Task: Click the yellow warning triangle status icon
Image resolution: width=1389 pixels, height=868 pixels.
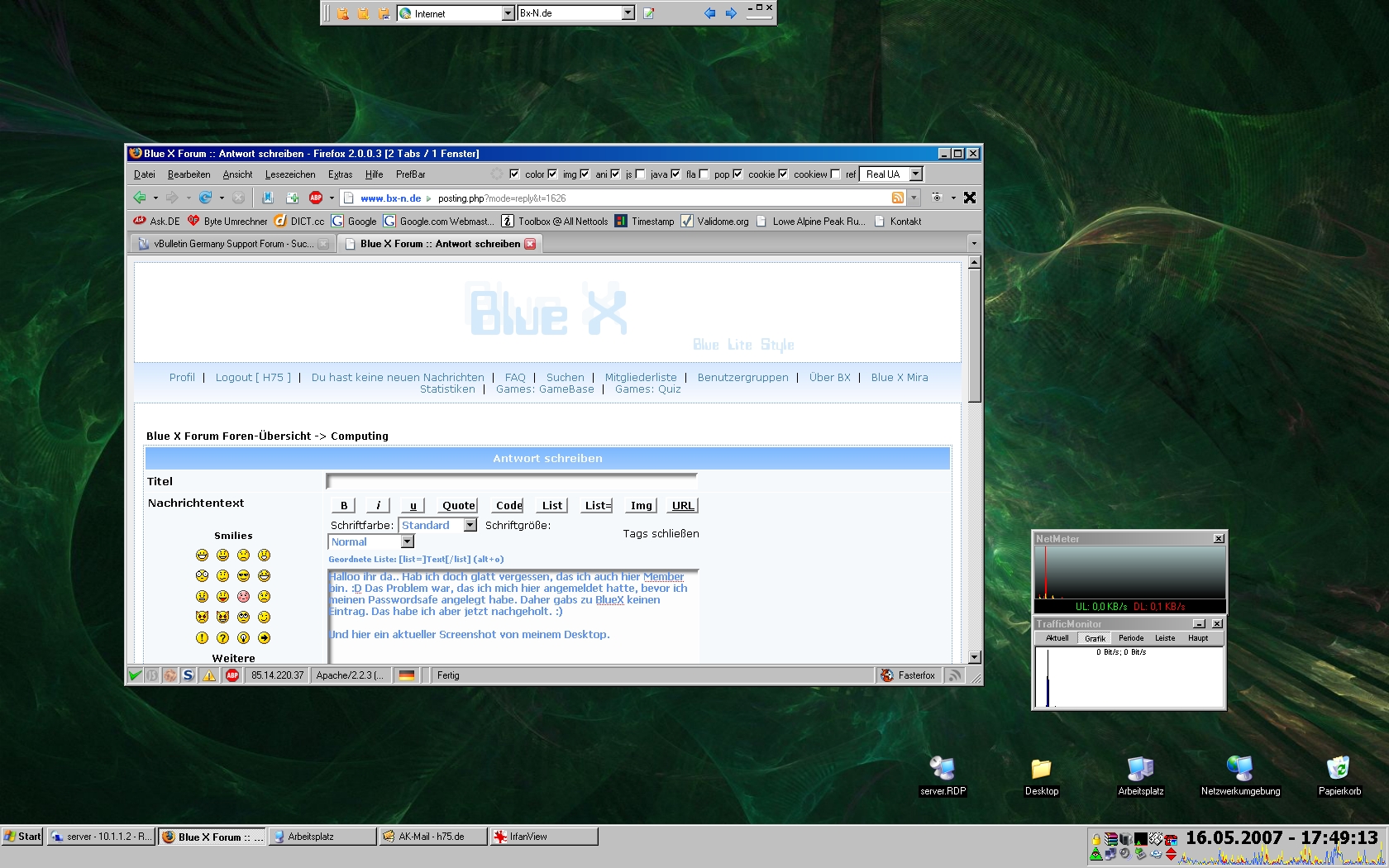Action: pyautogui.click(x=209, y=675)
